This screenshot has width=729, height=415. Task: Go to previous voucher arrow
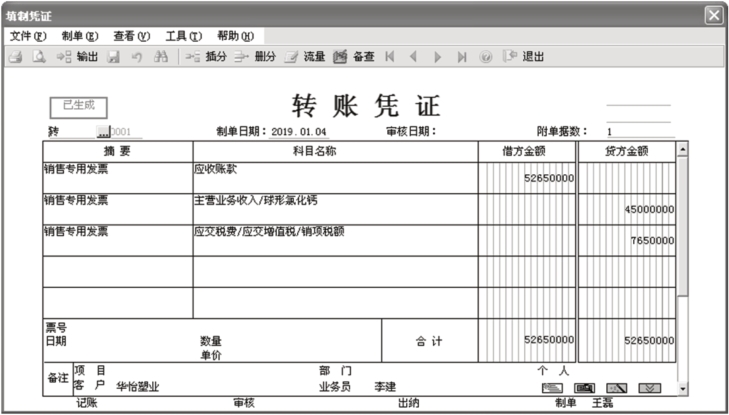[413, 57]
